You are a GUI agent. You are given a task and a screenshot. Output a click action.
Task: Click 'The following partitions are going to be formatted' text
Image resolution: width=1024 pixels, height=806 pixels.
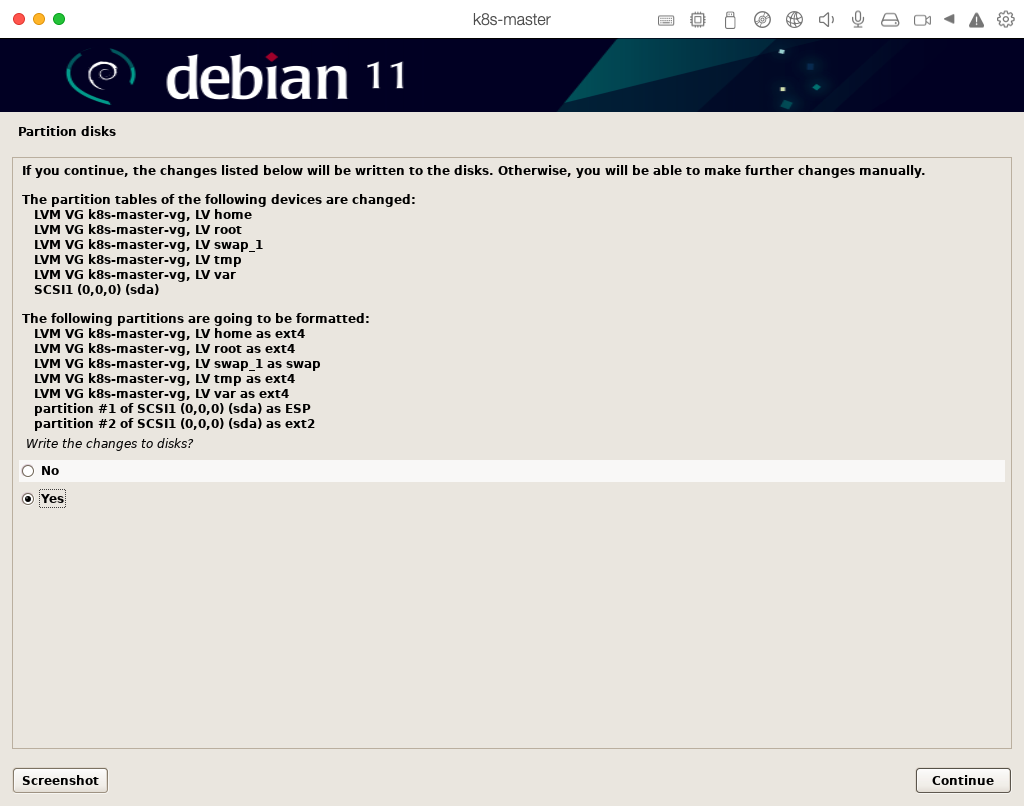[x=196, y=319]
